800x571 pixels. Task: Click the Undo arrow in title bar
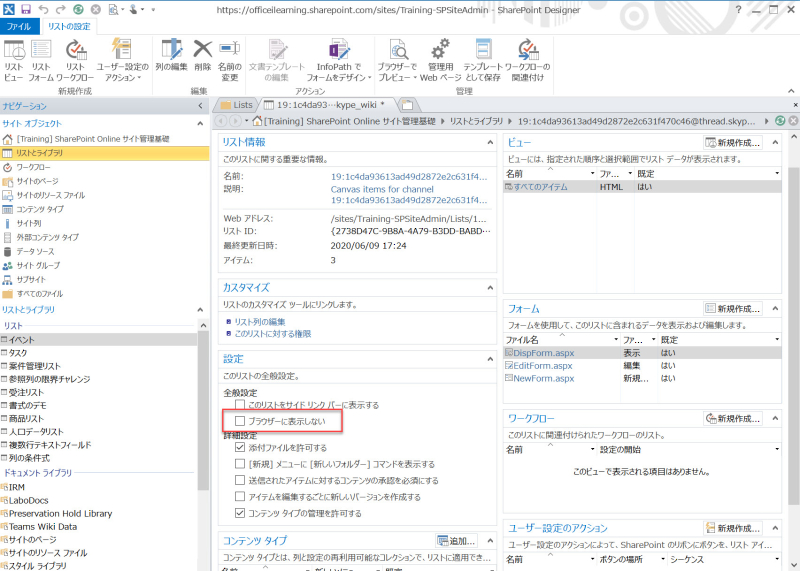point(43,9)
